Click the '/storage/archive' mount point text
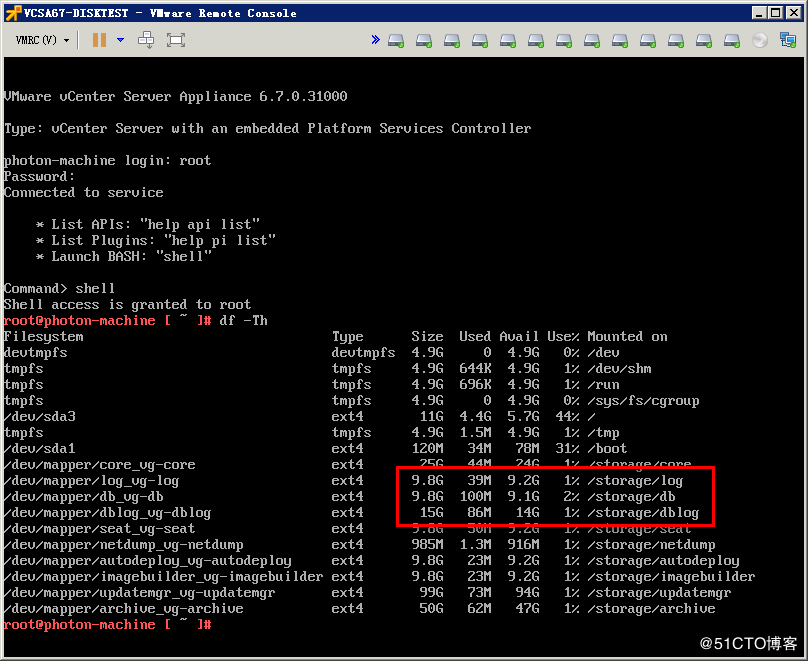The width and height of the screenshot is (808, 661). (651, 608)
